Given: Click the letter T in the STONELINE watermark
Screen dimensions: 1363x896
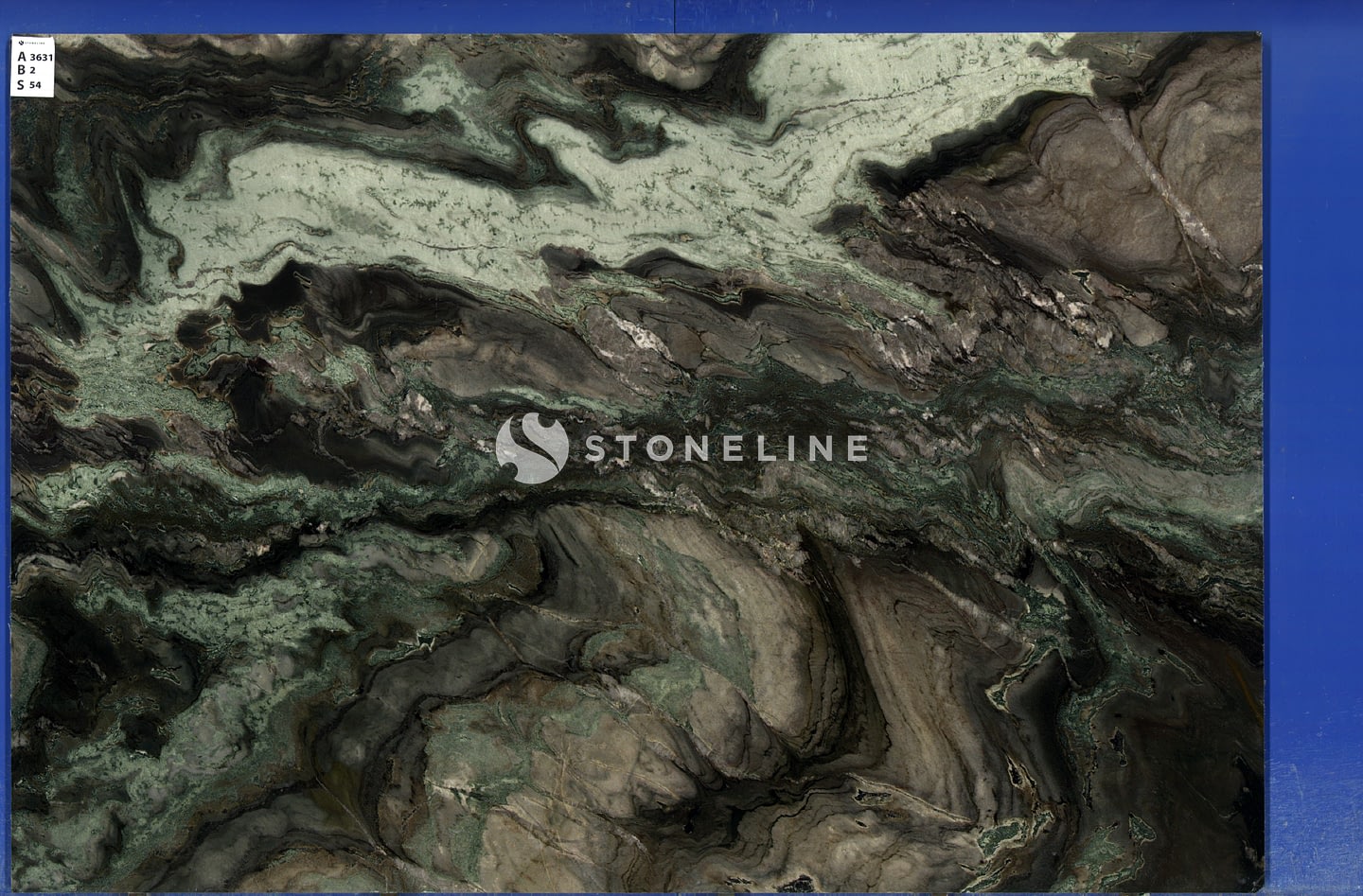Looking at the screenshot, I should click(x=628, y=448).
